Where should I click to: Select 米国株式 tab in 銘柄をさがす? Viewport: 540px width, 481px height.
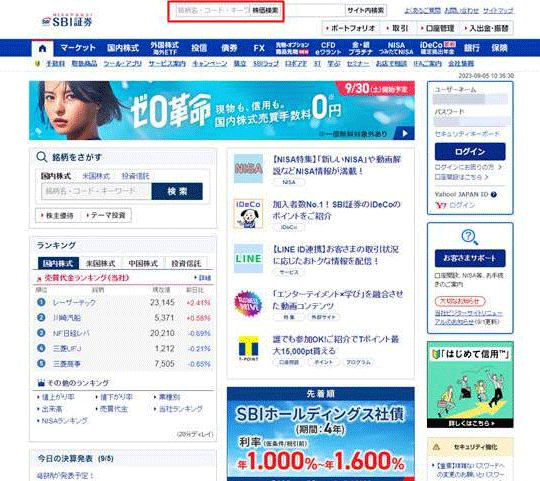(96, 176)
